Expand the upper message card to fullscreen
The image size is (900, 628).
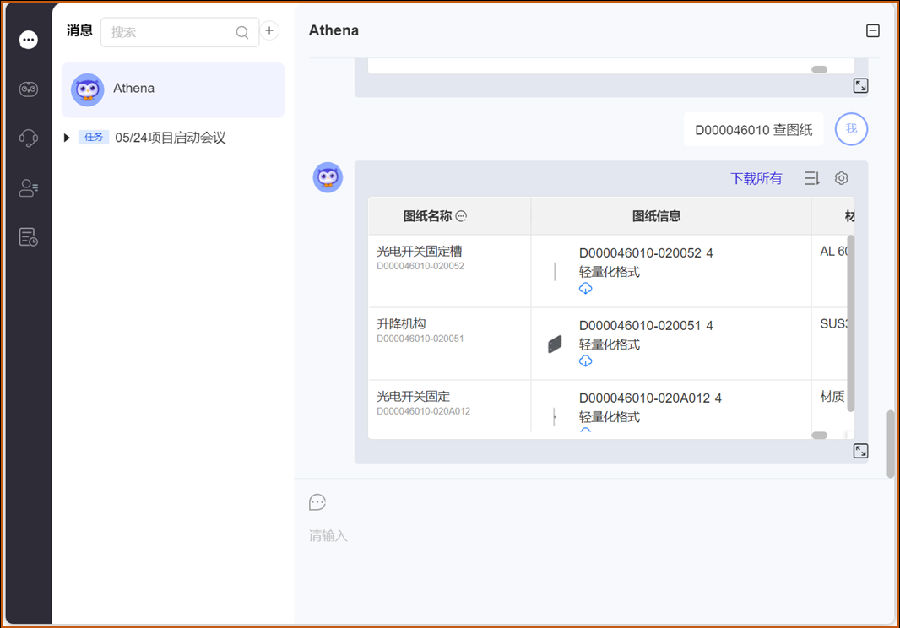860,86
